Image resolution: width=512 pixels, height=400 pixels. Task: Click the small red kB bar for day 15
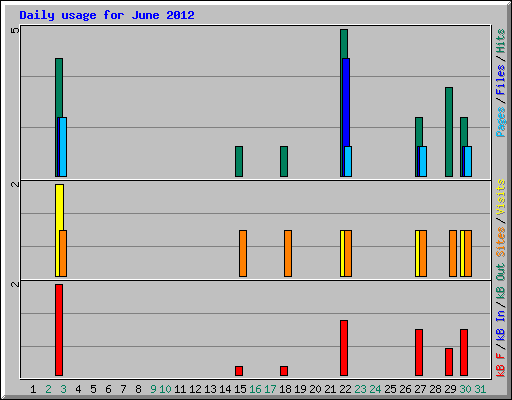(x=239, y=371)
